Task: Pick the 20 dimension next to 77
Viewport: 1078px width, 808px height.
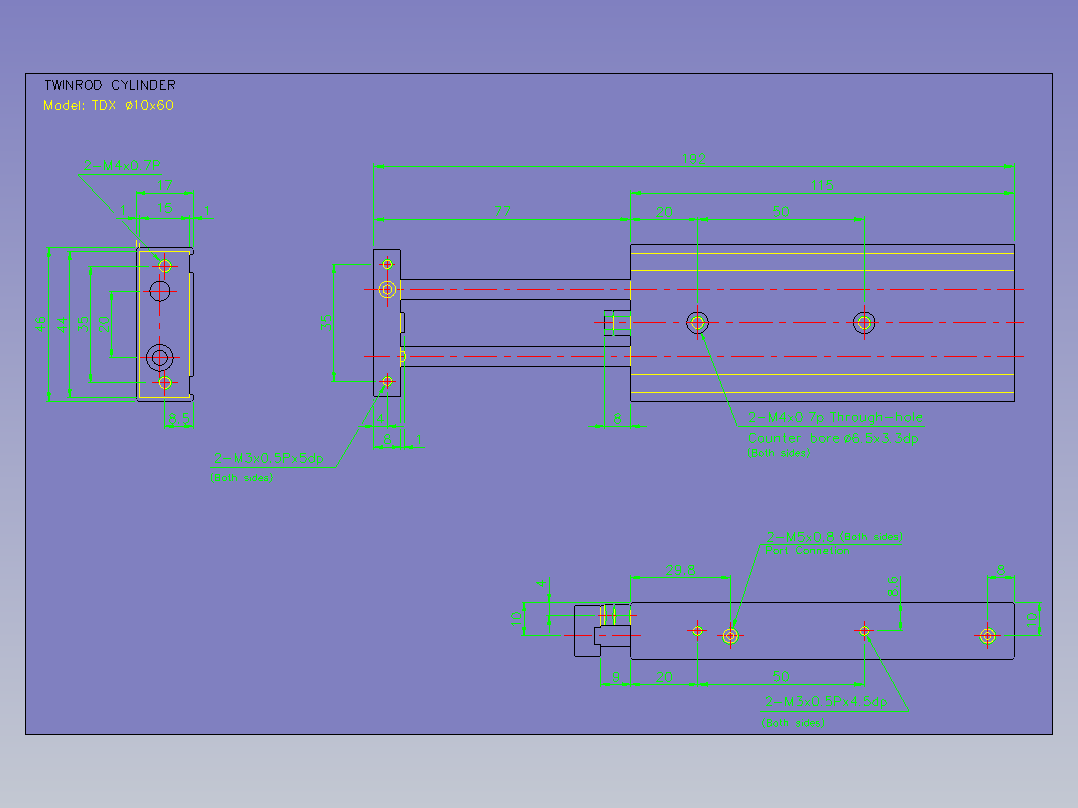Action: (664, 211)
